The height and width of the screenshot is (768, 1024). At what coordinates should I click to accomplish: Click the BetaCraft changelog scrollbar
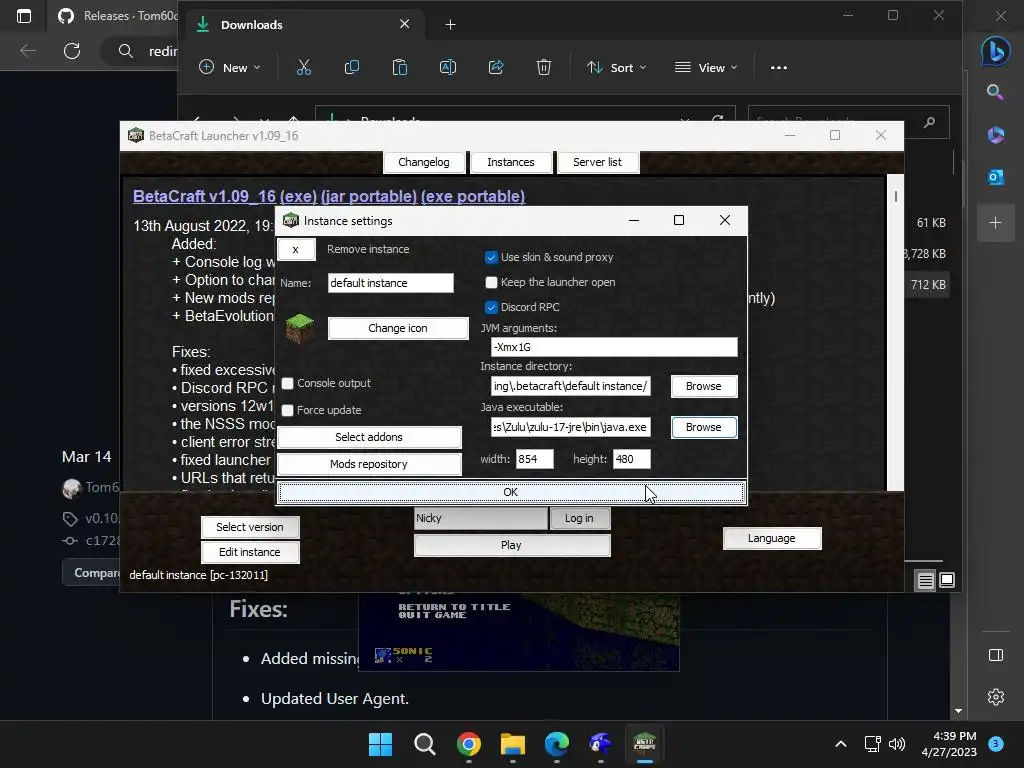point(896,332)
